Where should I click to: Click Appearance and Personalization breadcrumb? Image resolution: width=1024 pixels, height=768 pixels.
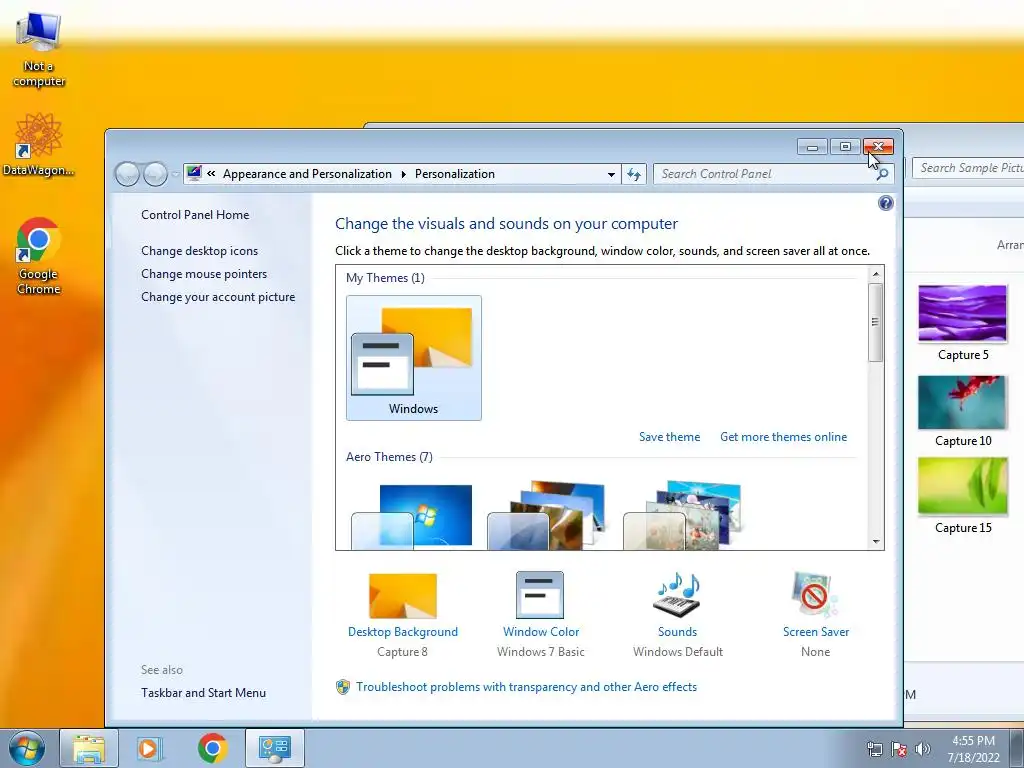[x=307, y=174]
